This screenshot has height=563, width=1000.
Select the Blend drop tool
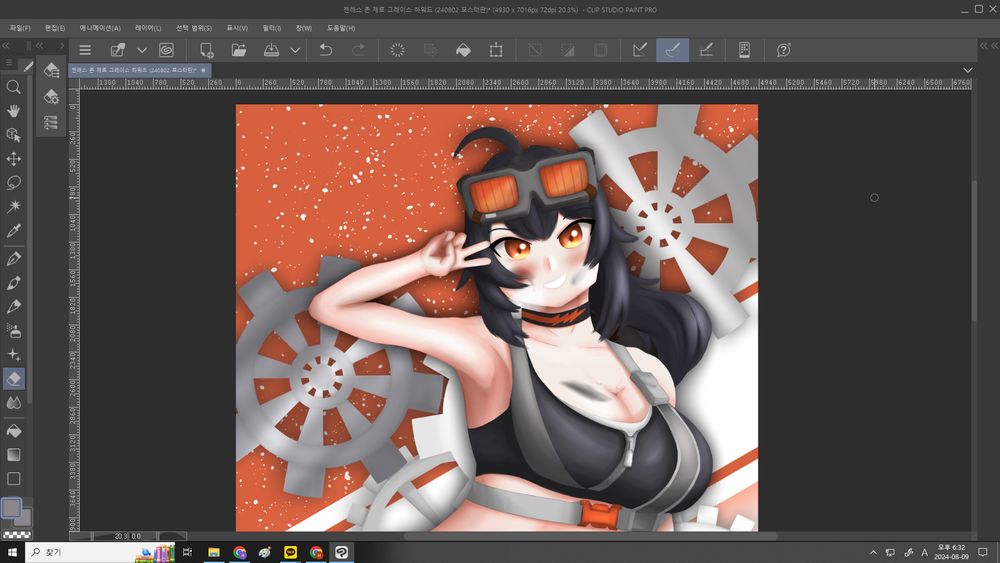pos(13,402)
